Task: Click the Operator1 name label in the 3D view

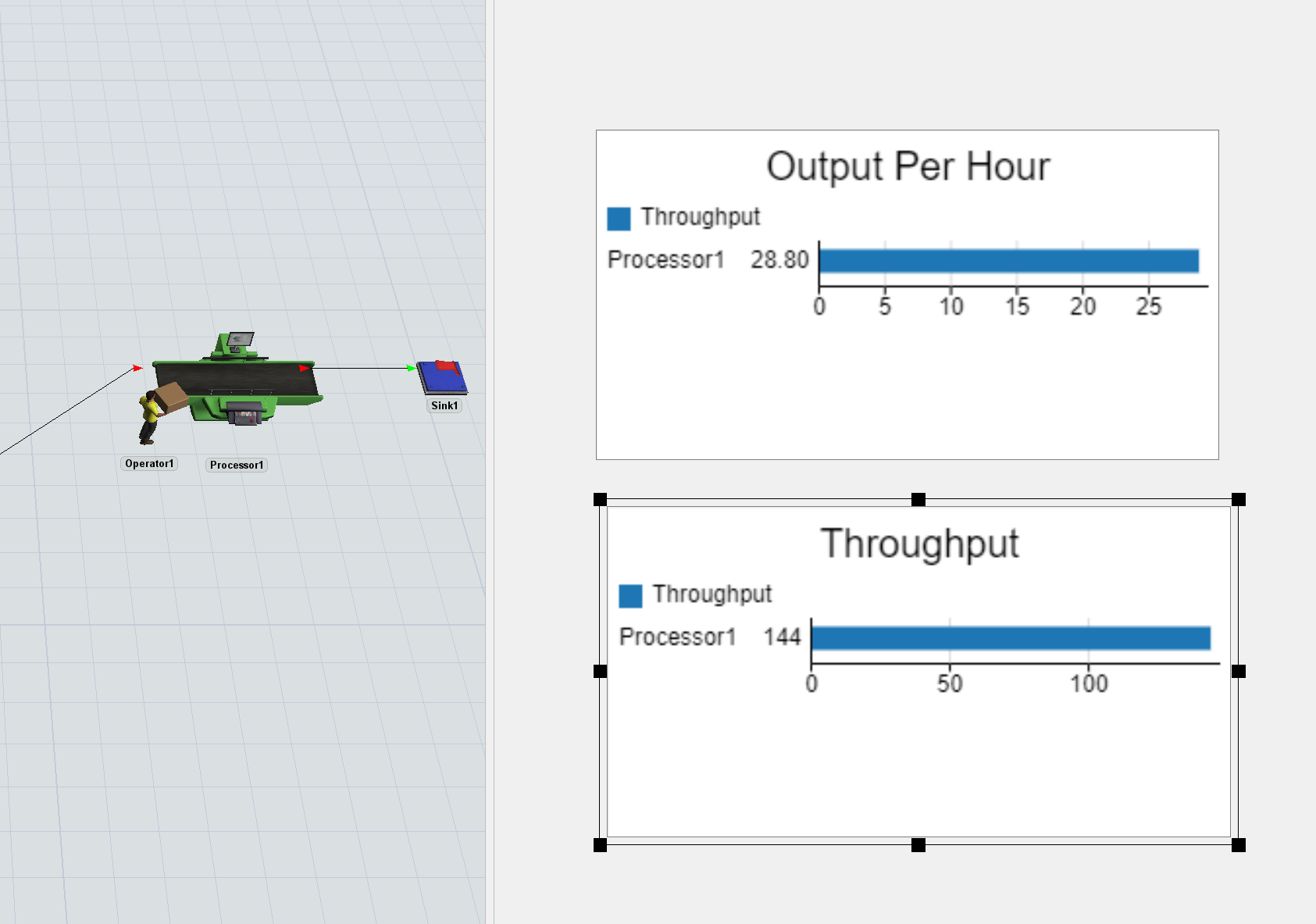Action: point(149,464)
